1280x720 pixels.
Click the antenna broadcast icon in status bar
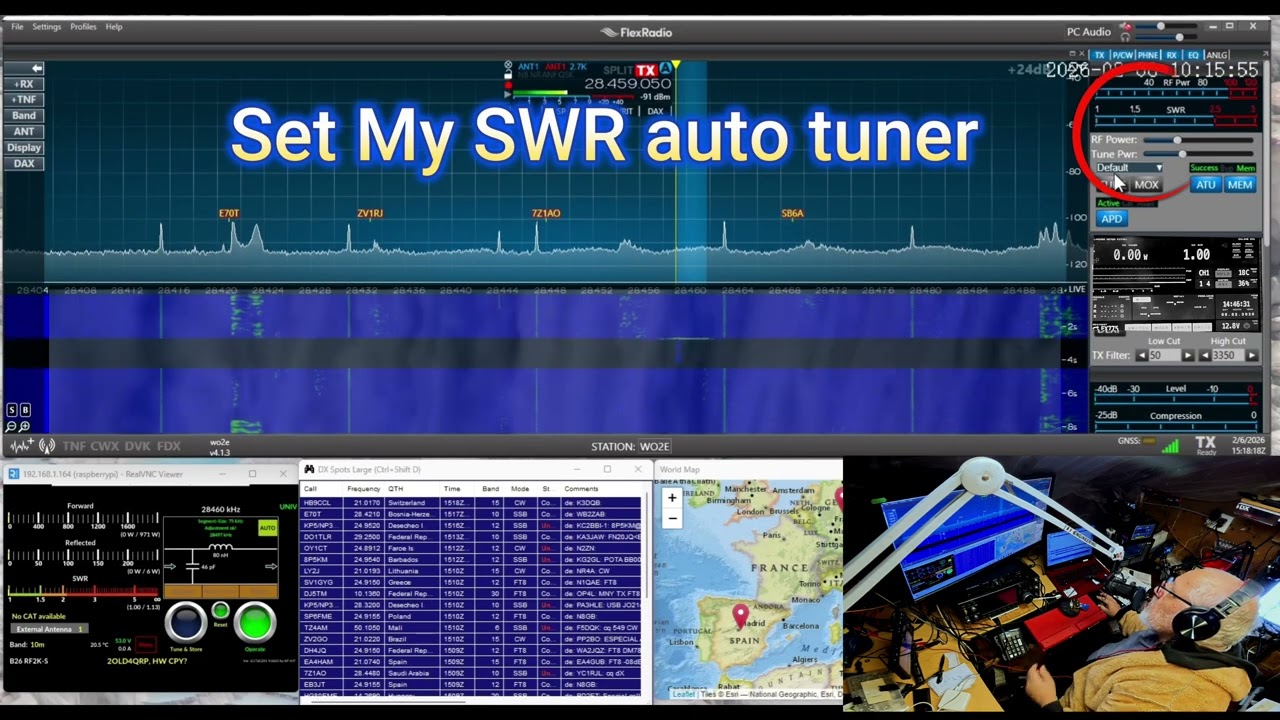pyautogui.click(x=46, y=446)
